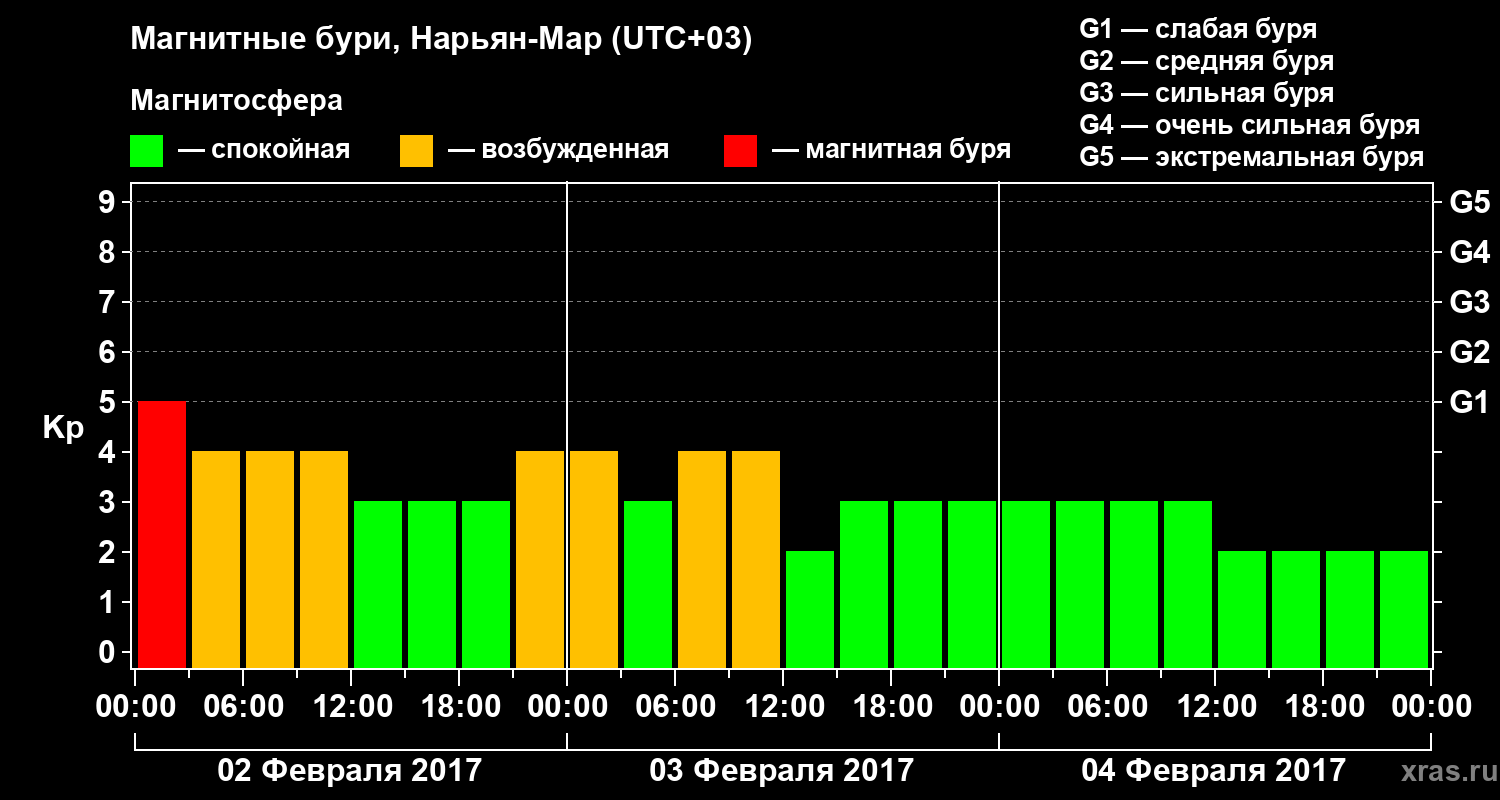Screen dimensions: 1500x800
Task: Click the '02 Февраля 2017' date label
Action: pyautogui.click(x=350, y=771)
